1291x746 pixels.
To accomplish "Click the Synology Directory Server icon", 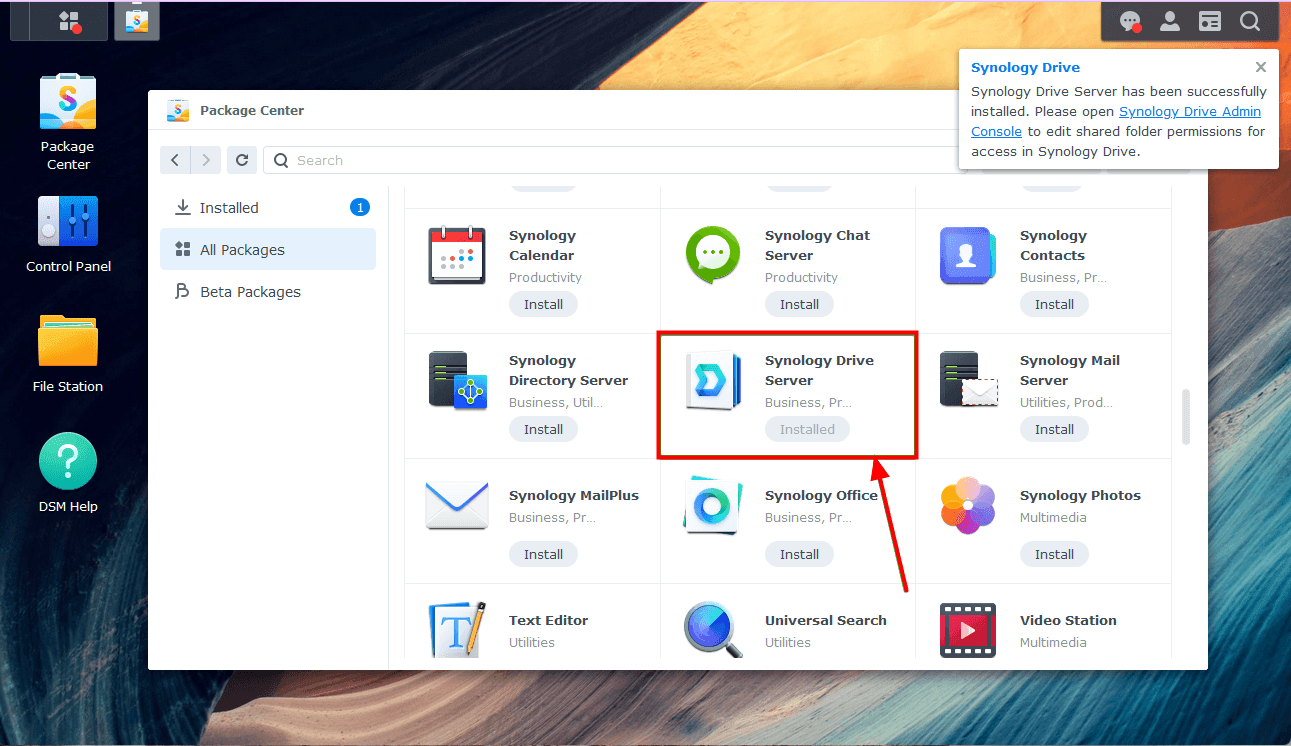I will pyautogui.click(x=457, y=380).
